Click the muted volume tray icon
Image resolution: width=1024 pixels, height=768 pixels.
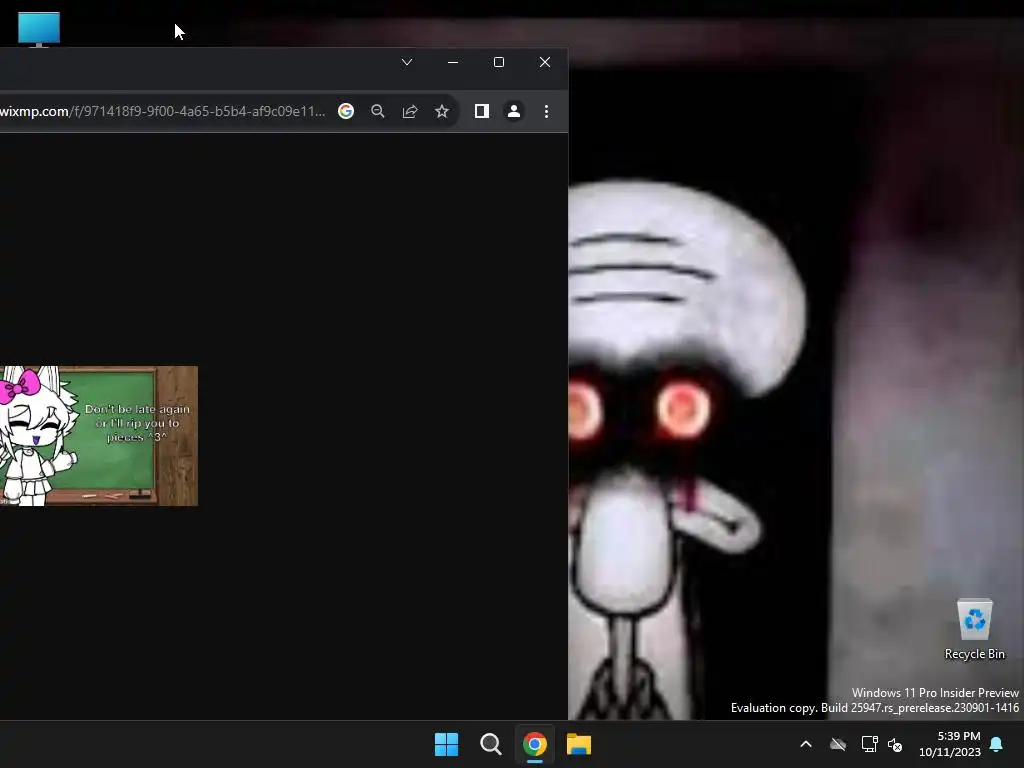(895, 744)
